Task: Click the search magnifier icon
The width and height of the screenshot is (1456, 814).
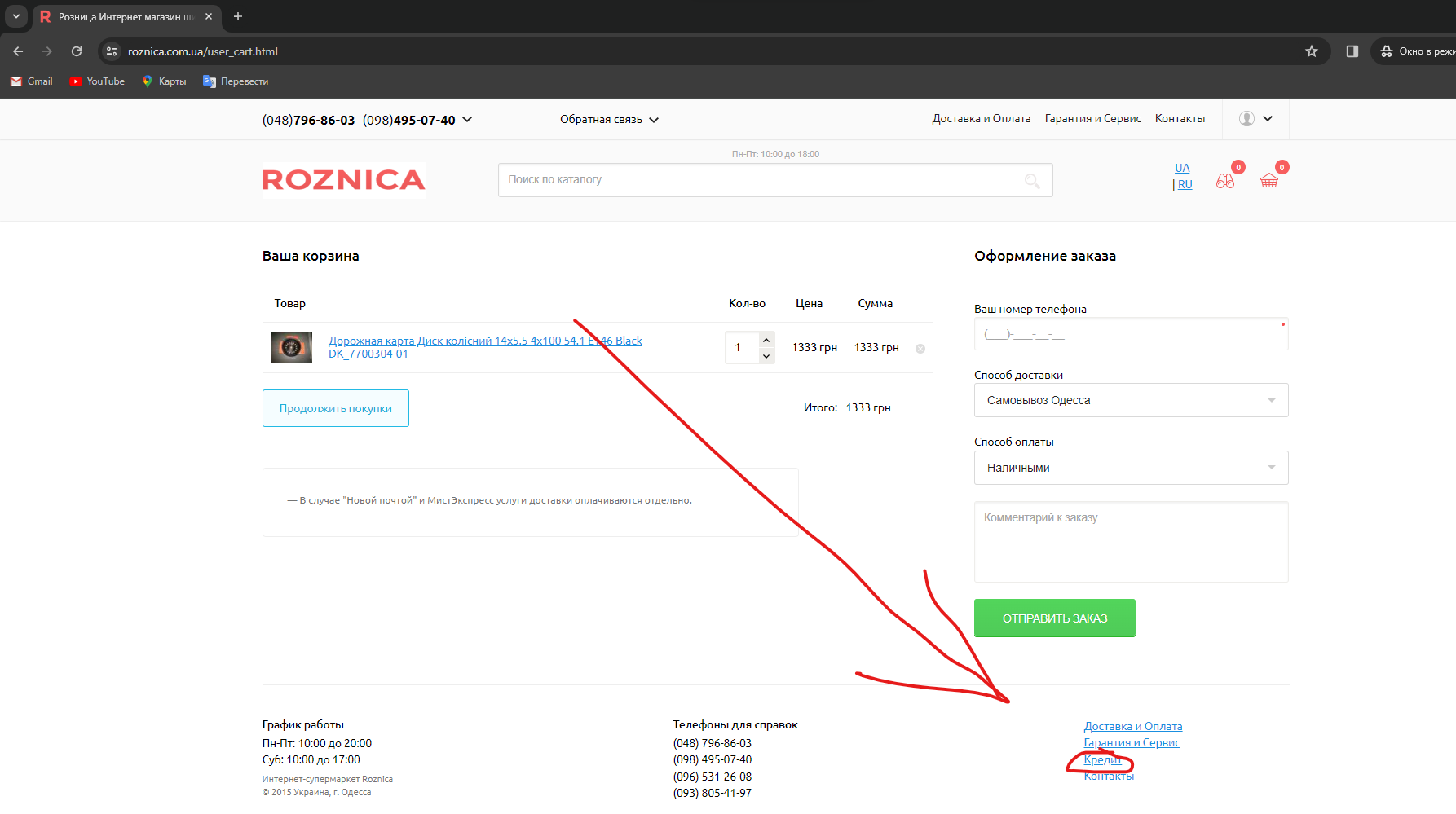Action: point(1032,181)
